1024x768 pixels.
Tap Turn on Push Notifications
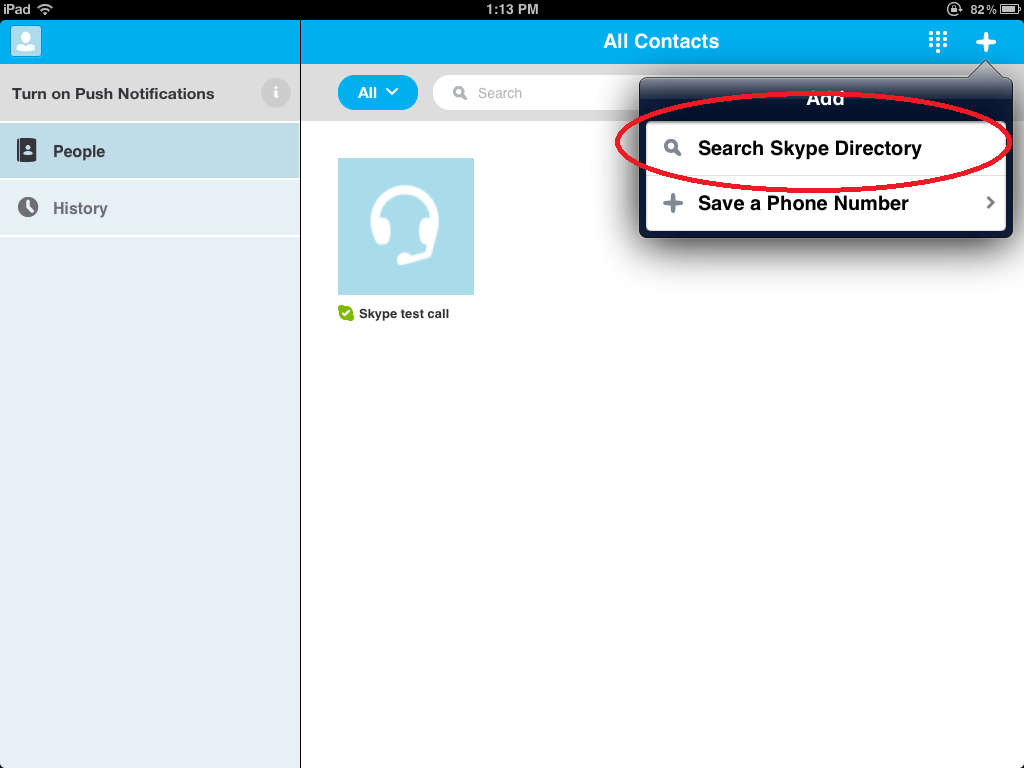tap(113, 93)
